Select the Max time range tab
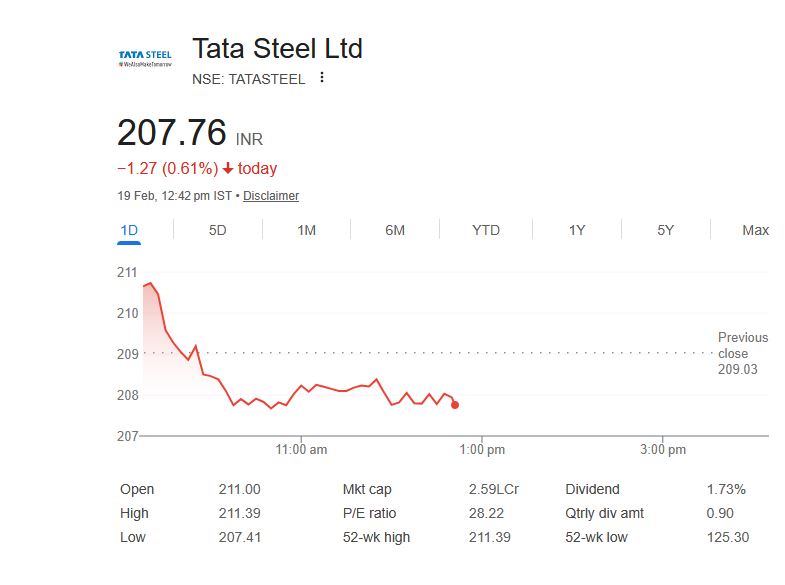This screenshot has width=785, height=585. (755, 230)
